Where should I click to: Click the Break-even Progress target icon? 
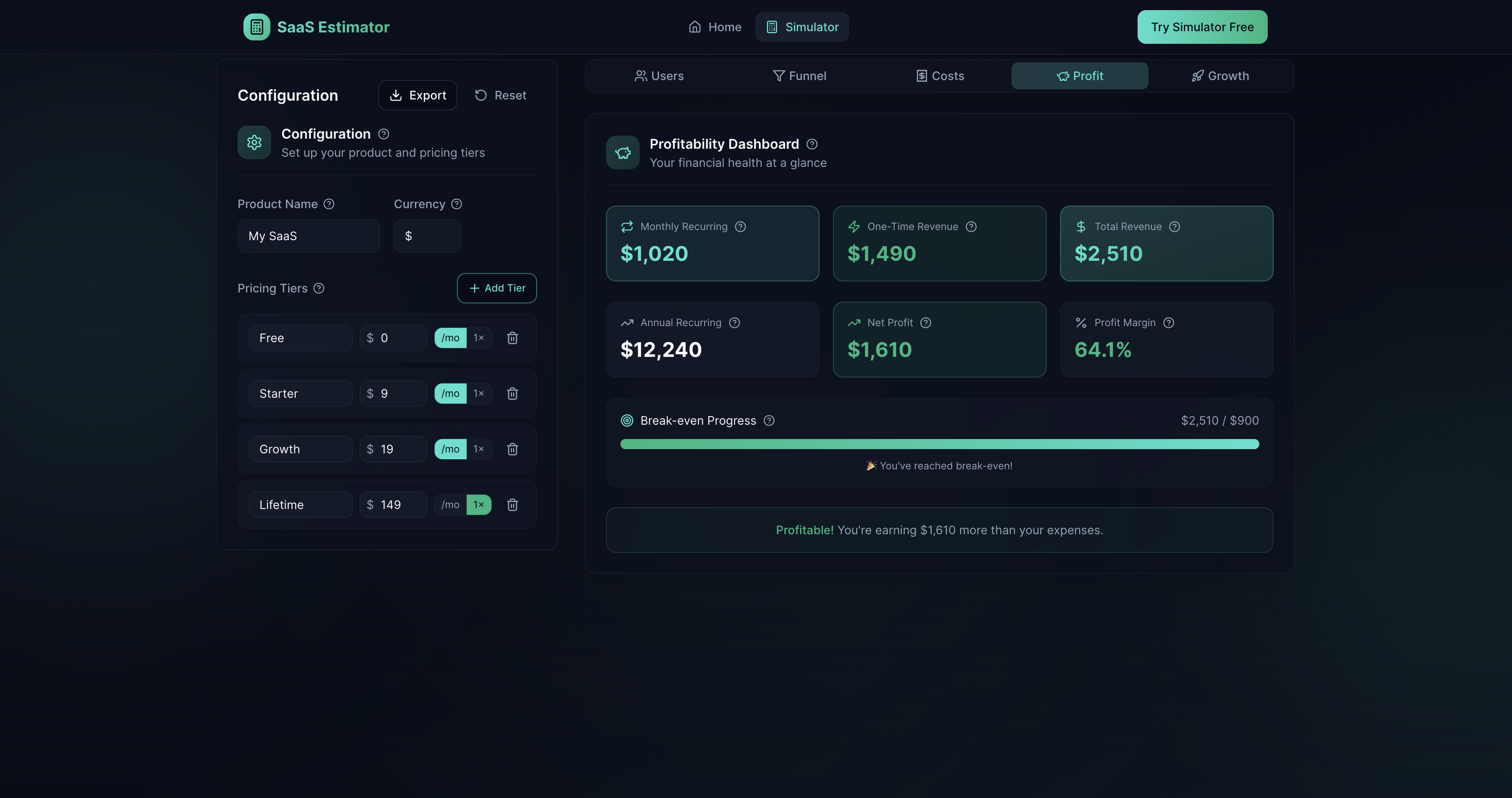pos(626,420)
